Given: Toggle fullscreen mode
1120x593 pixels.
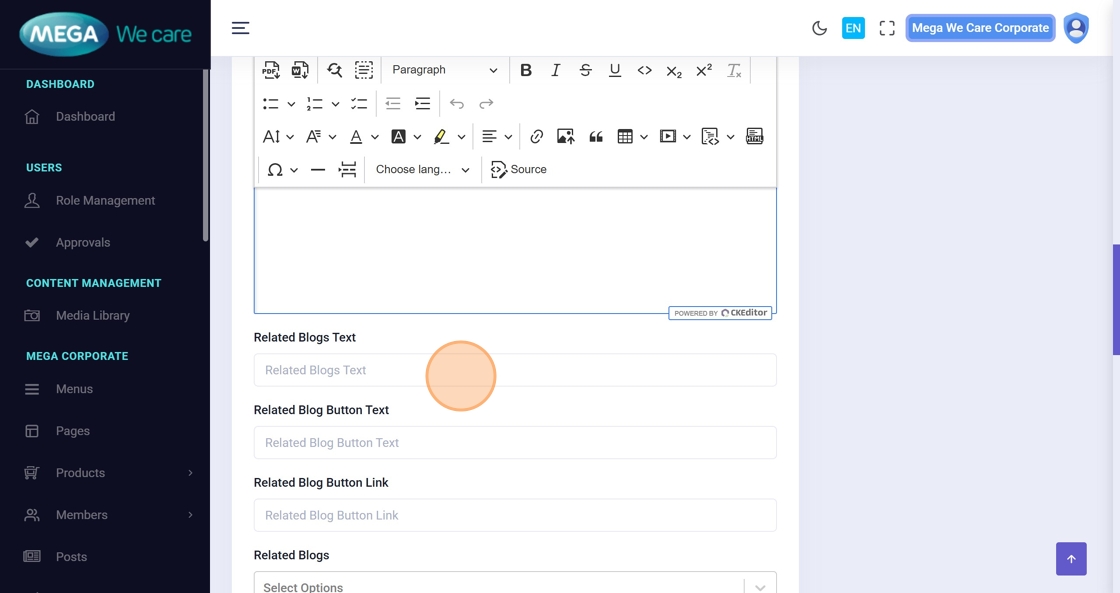Looking at the screenshot, I should tap(887, 28).
